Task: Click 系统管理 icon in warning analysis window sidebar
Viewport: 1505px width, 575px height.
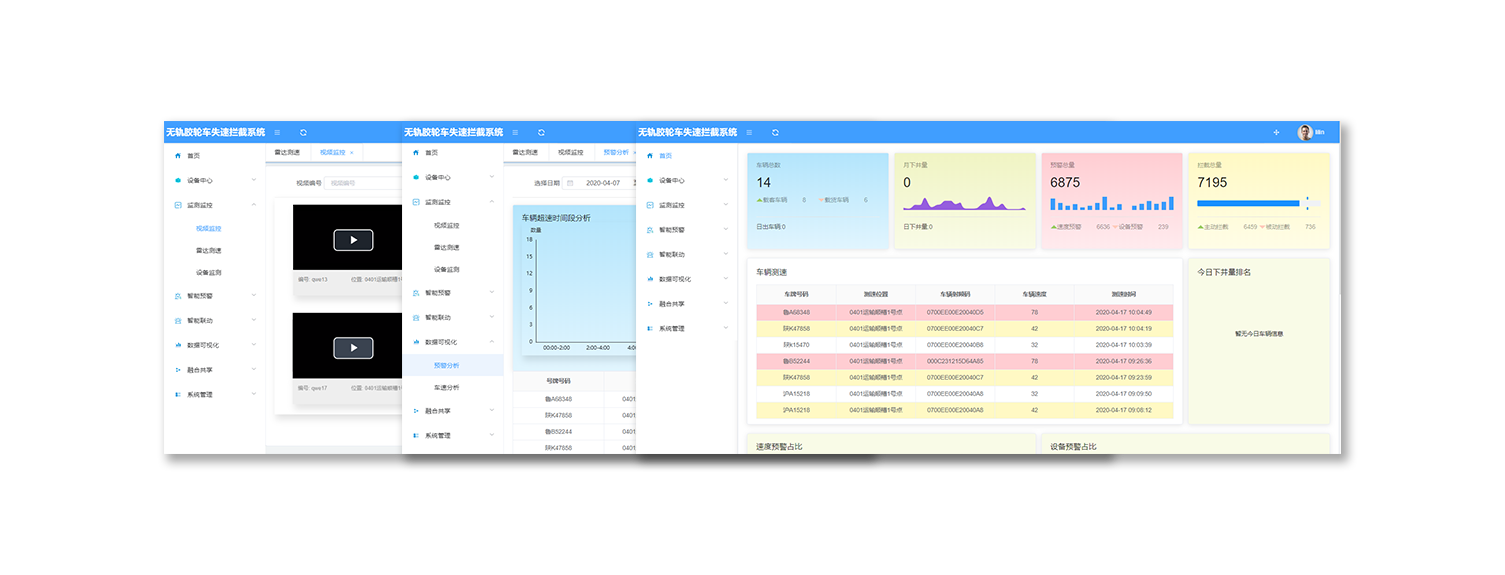Action: 416,436
